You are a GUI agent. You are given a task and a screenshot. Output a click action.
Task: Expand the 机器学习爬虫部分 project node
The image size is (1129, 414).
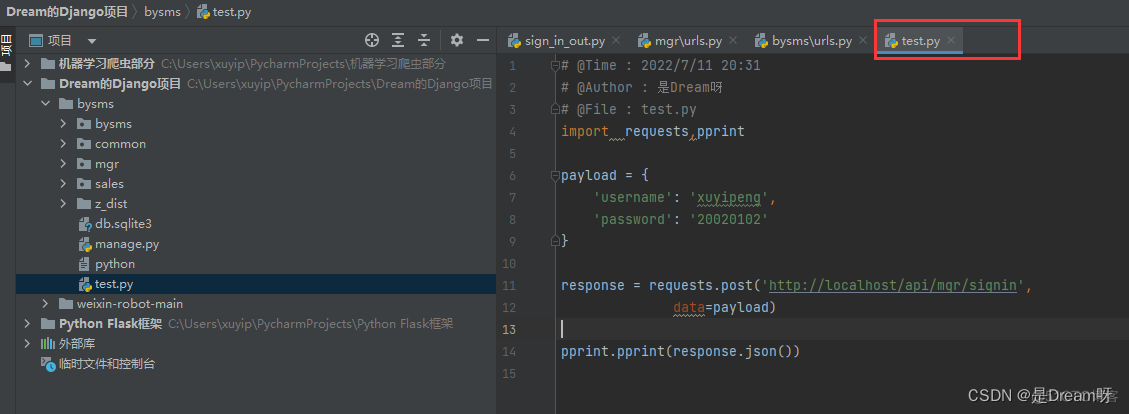27,63
